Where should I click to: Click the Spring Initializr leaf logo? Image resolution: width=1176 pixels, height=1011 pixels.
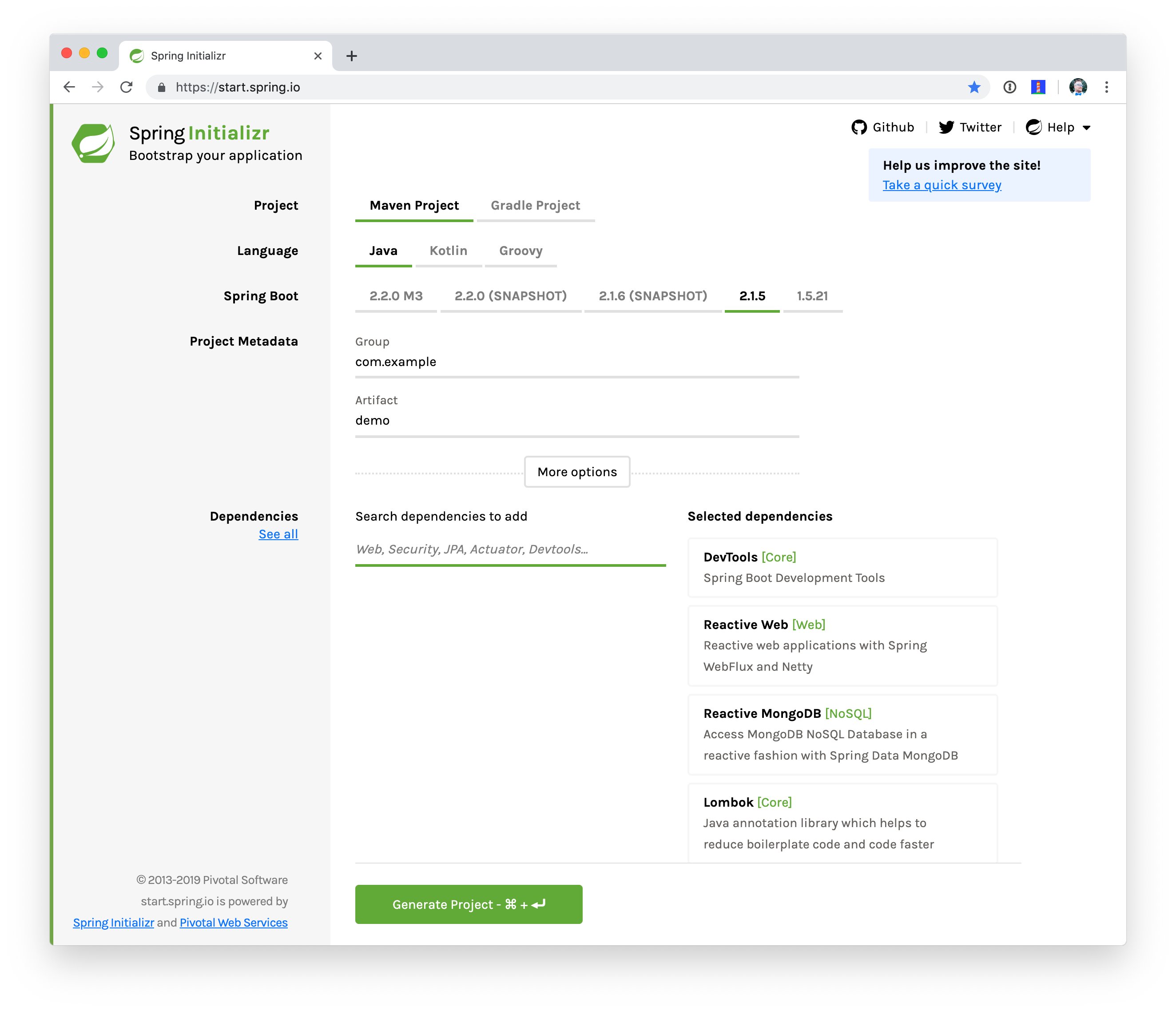(93, 143)
